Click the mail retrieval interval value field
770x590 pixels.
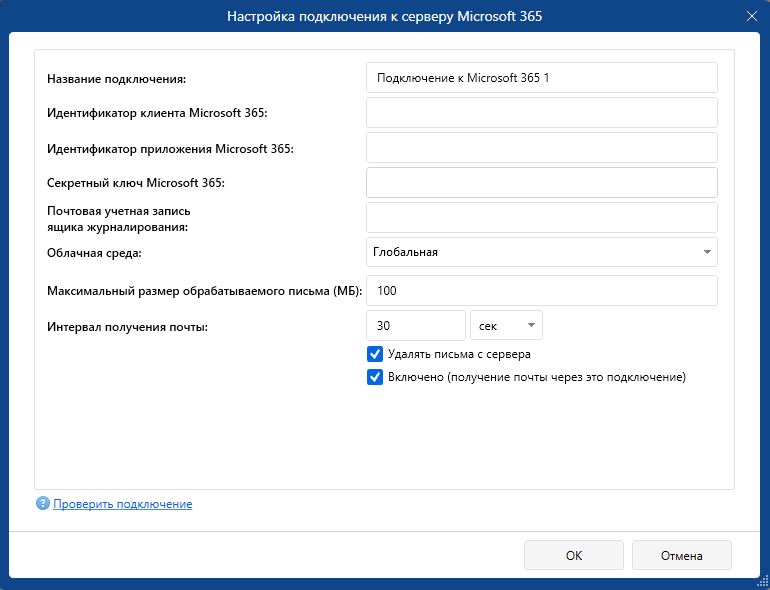(x=415, y=325)
